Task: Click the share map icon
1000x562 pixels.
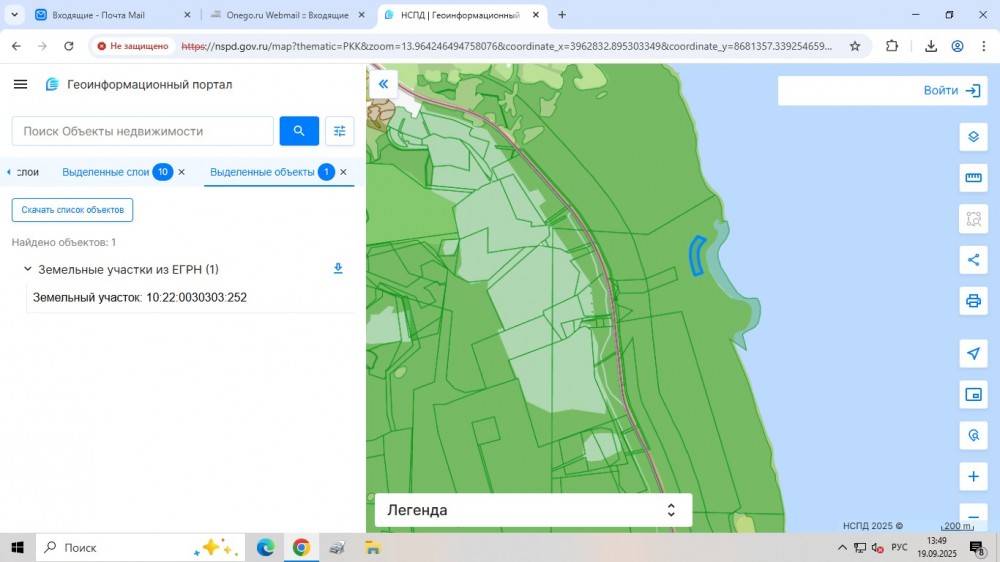Action: pos(973,260)
